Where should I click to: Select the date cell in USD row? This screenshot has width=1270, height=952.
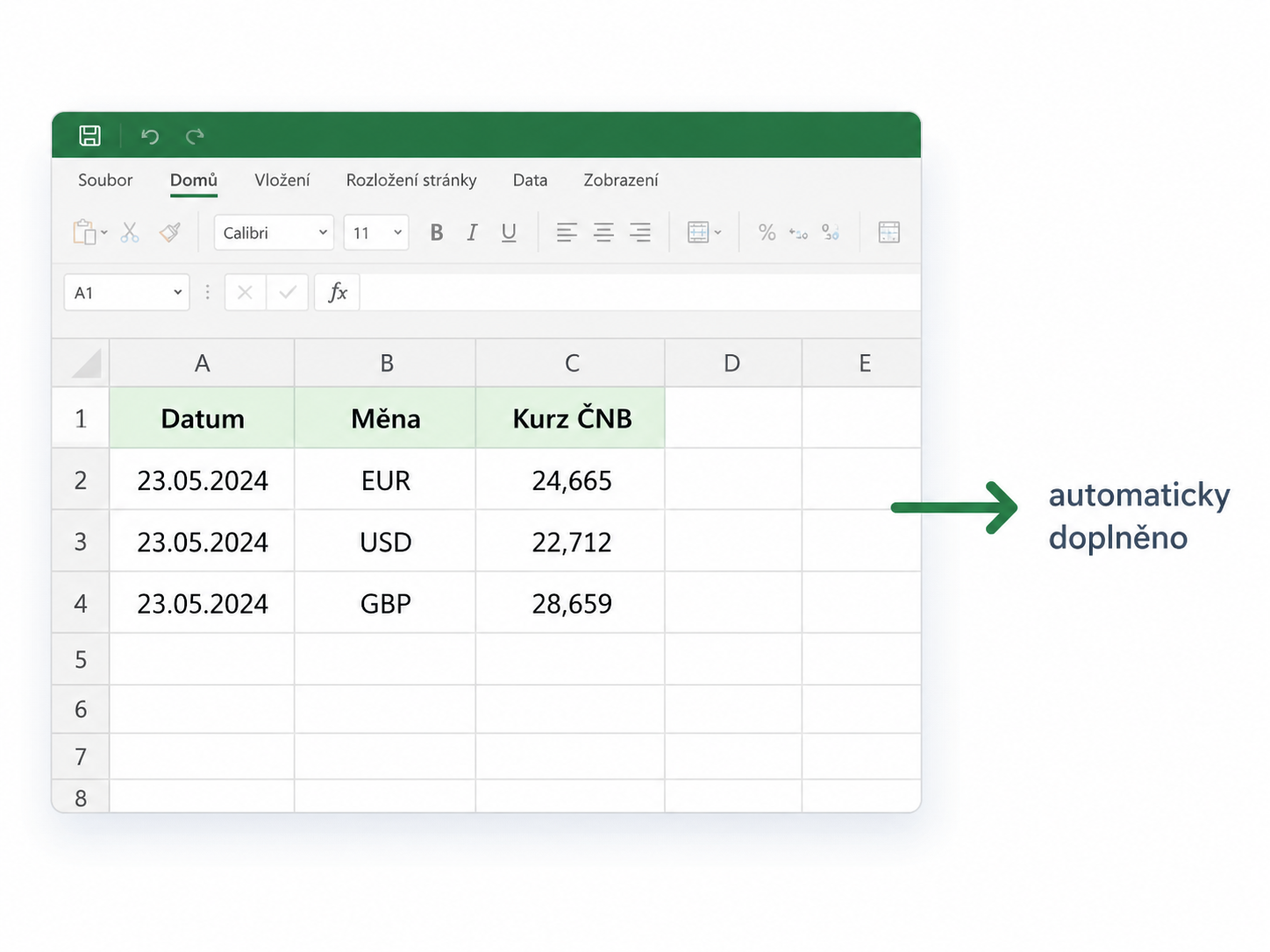[x=202, y=541]
